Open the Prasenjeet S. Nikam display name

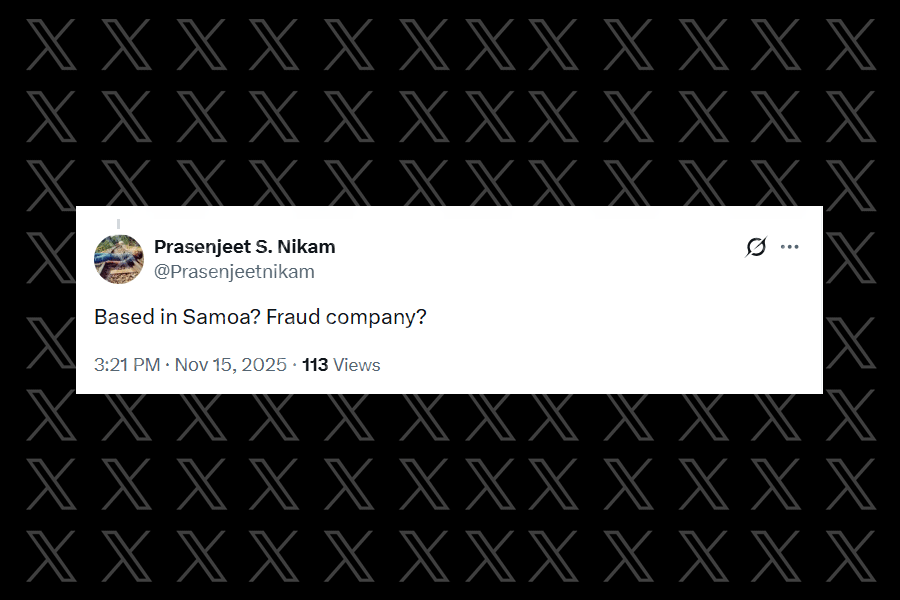coord(244,246)
